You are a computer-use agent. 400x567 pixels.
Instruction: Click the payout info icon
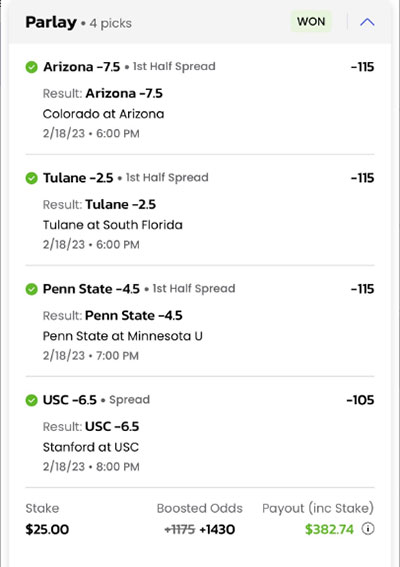368,529
